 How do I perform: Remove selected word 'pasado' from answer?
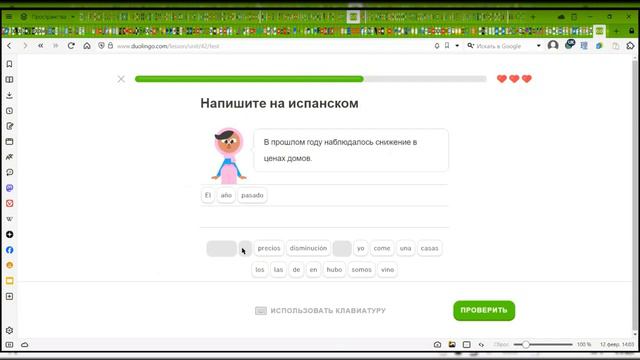(252, 195)
